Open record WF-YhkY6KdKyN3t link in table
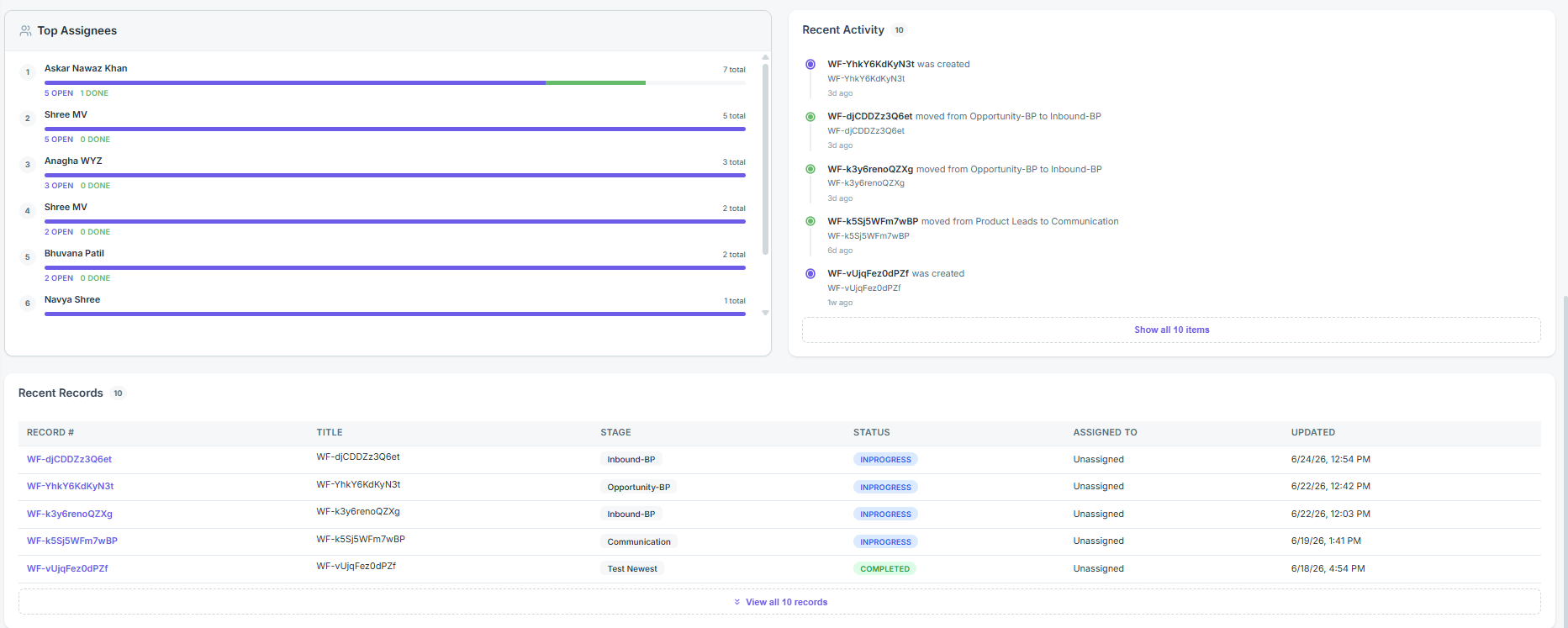 pyautogui.click(x=70, y=486)
